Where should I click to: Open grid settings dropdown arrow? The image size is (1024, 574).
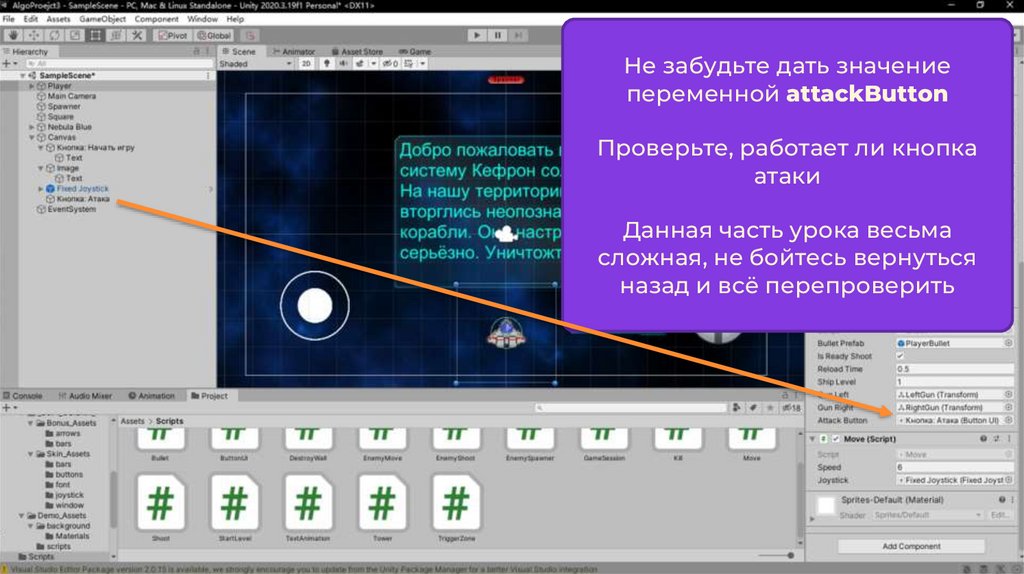(x=423, y=63)
